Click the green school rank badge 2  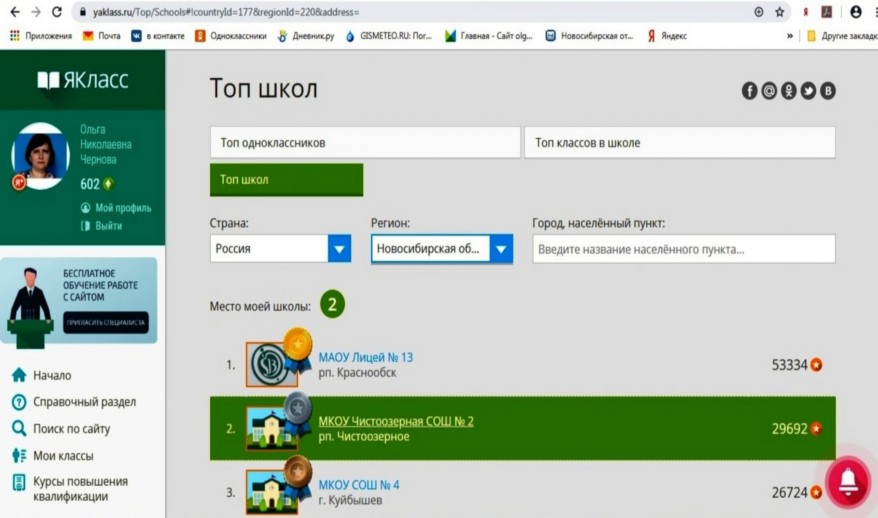[332, 304]
